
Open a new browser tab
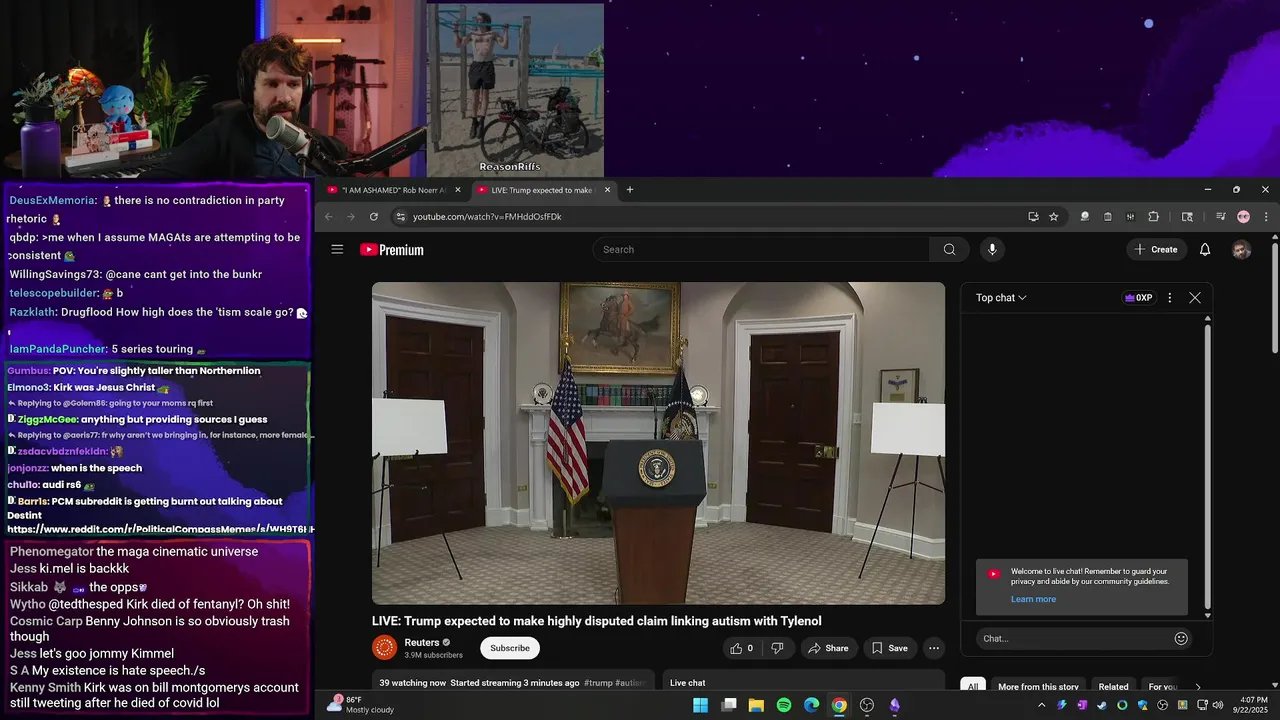630,190
